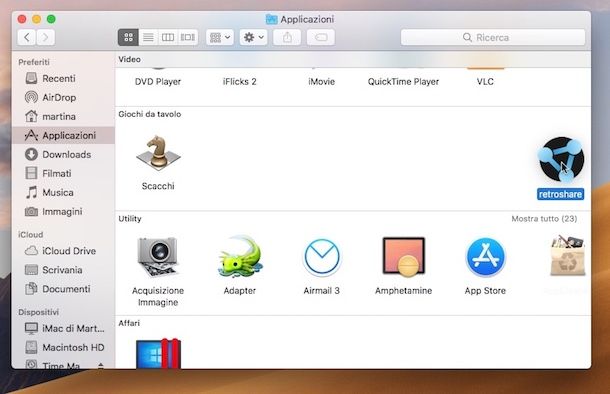
Task: Switch to gallery view mode
Action: 188,37
